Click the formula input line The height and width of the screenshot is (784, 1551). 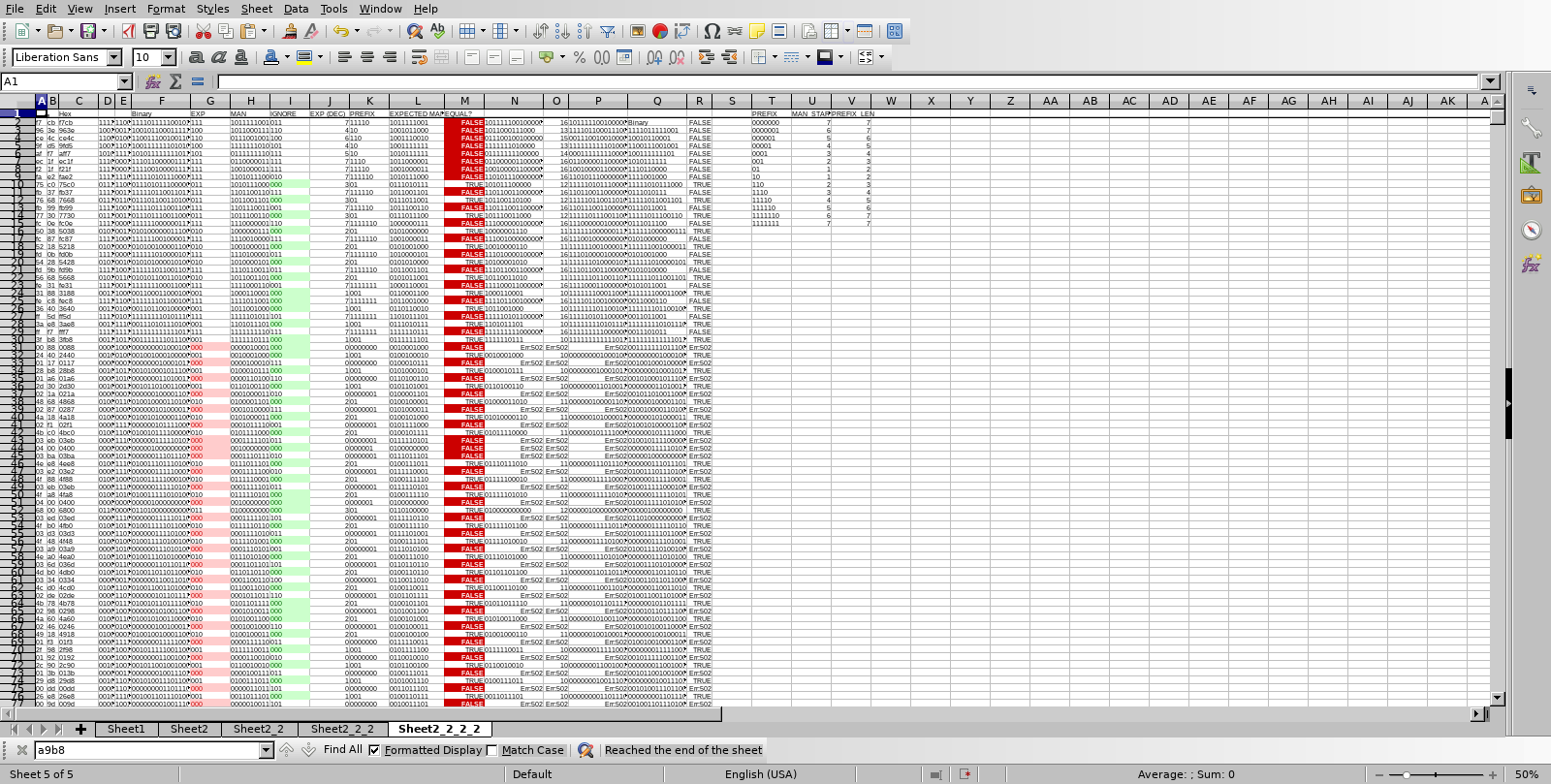pos(848,81)
